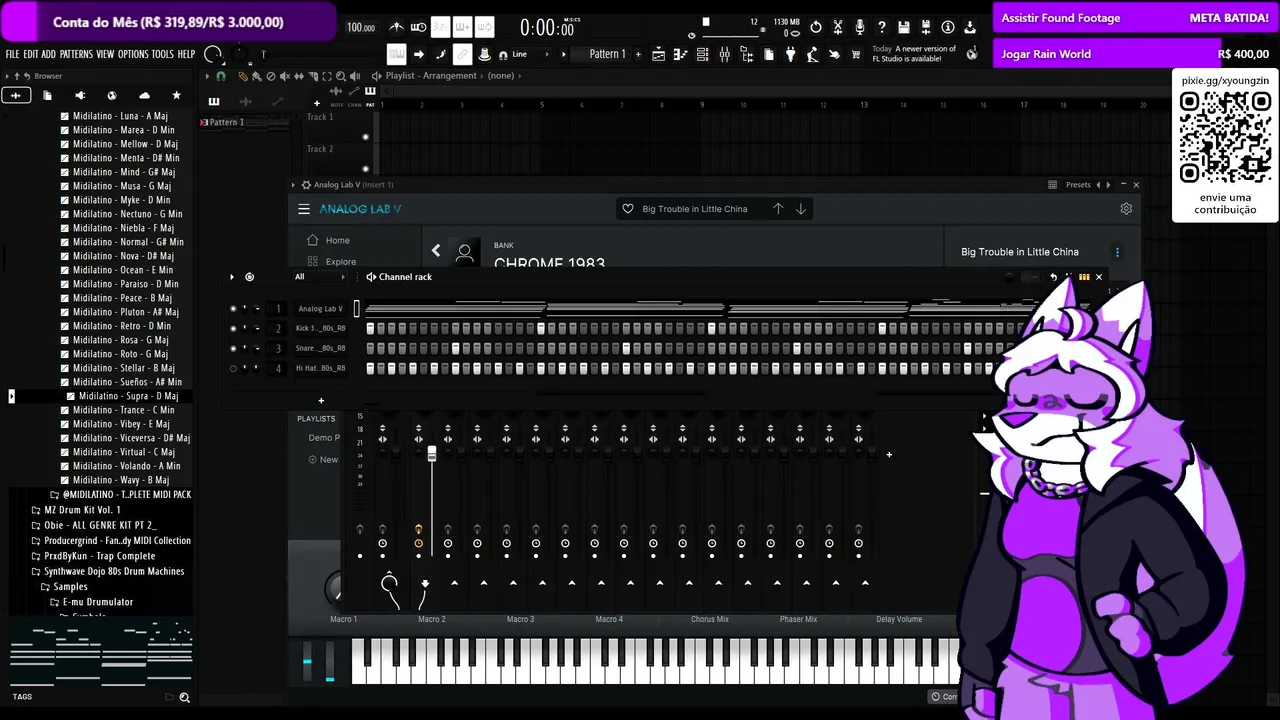Select the playlist zoom magnifier tool
Viewport: 1280px width, 720px height.
(x=341, y=76)
